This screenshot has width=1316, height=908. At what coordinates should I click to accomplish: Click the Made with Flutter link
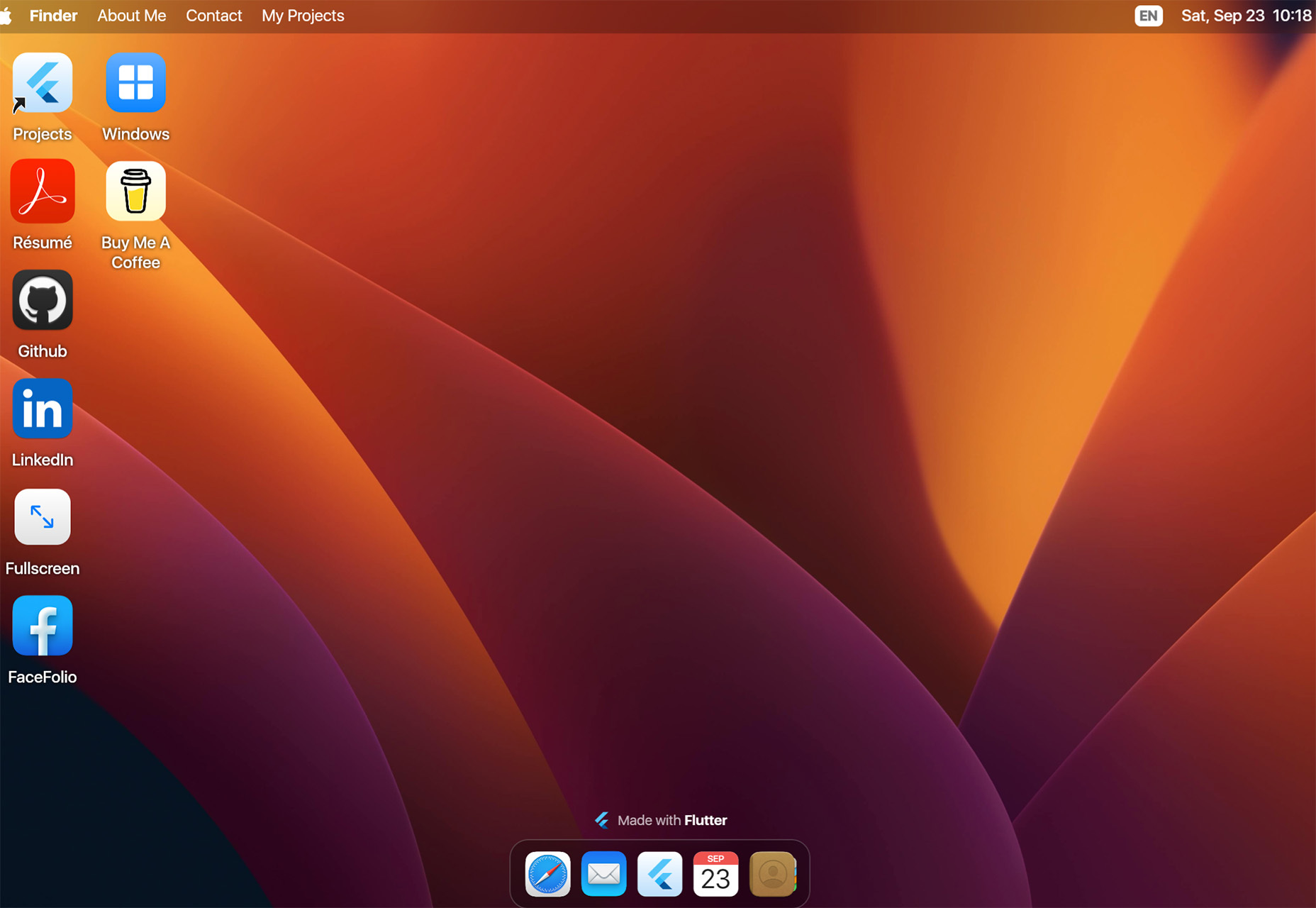661,820
